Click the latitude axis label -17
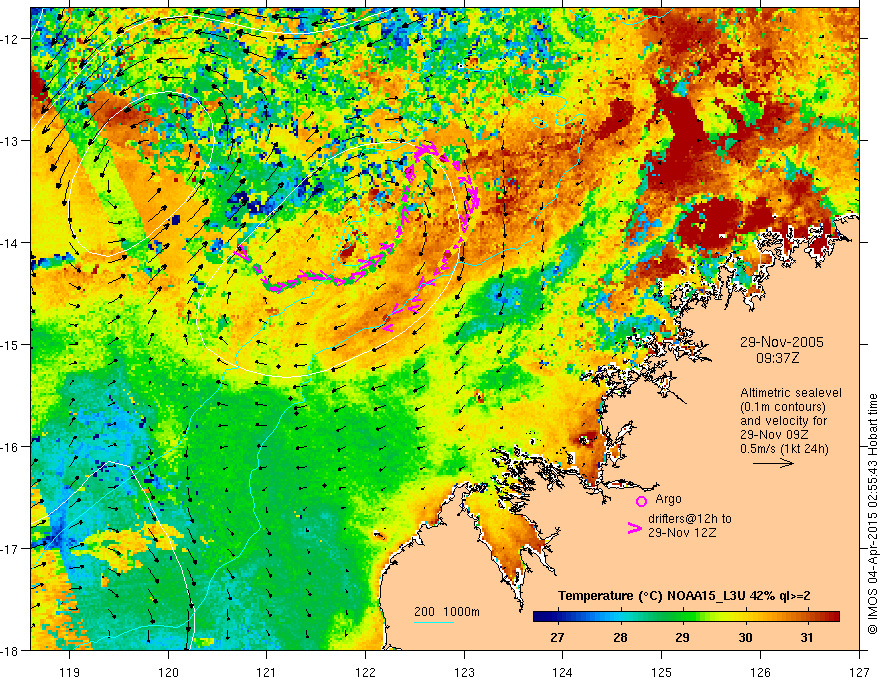This screenshot has width=880, height=680. [10, 548]
